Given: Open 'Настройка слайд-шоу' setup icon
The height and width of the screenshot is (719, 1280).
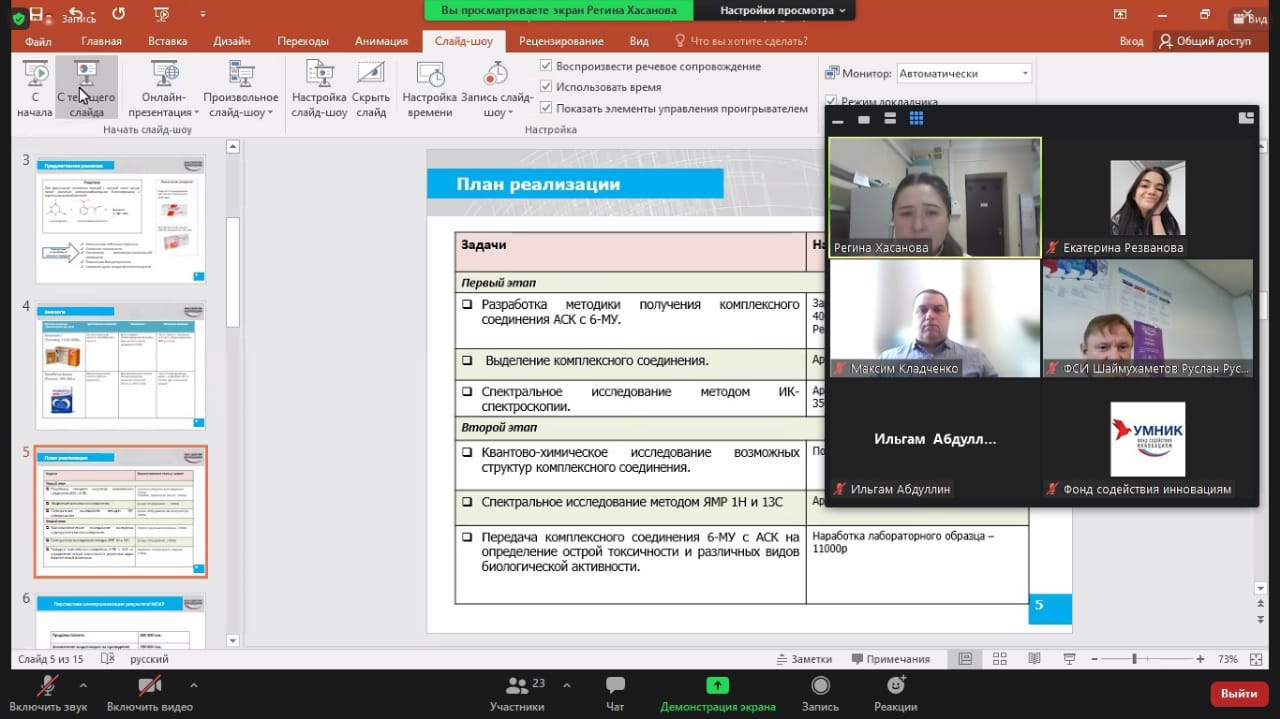Looking at the screenshot, I should (x=319, y=75).
